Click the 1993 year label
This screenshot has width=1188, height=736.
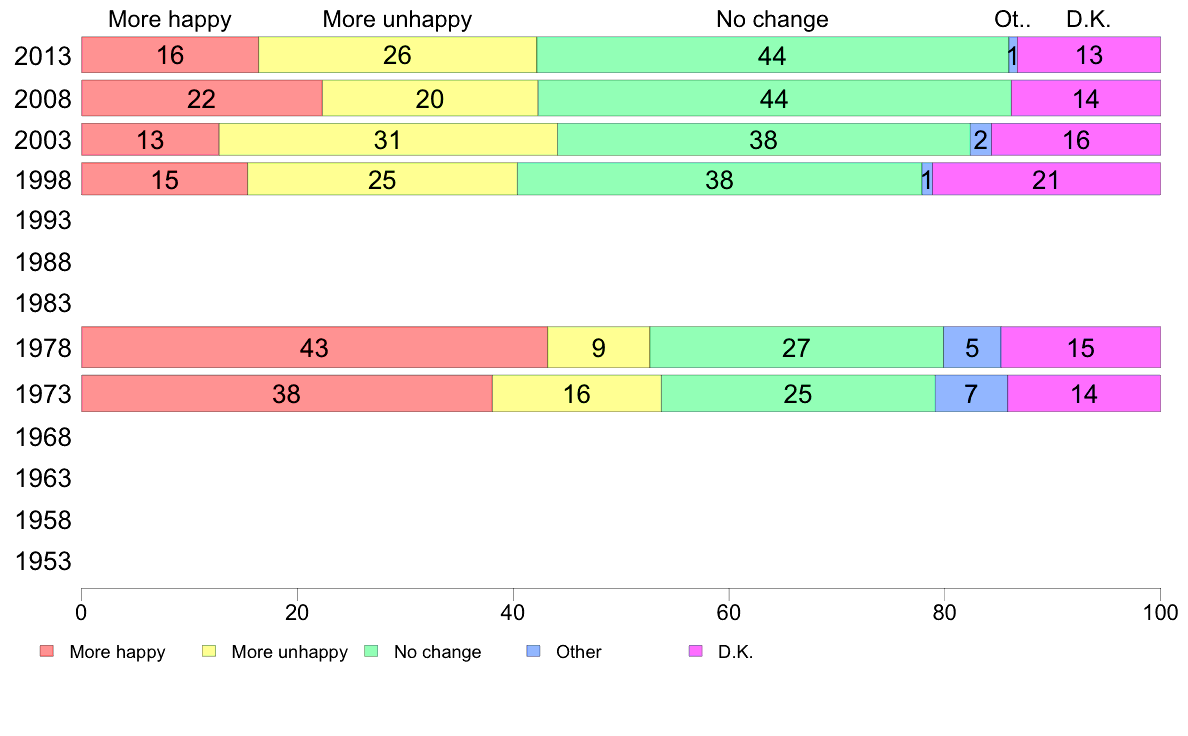[x=43, y=220]
